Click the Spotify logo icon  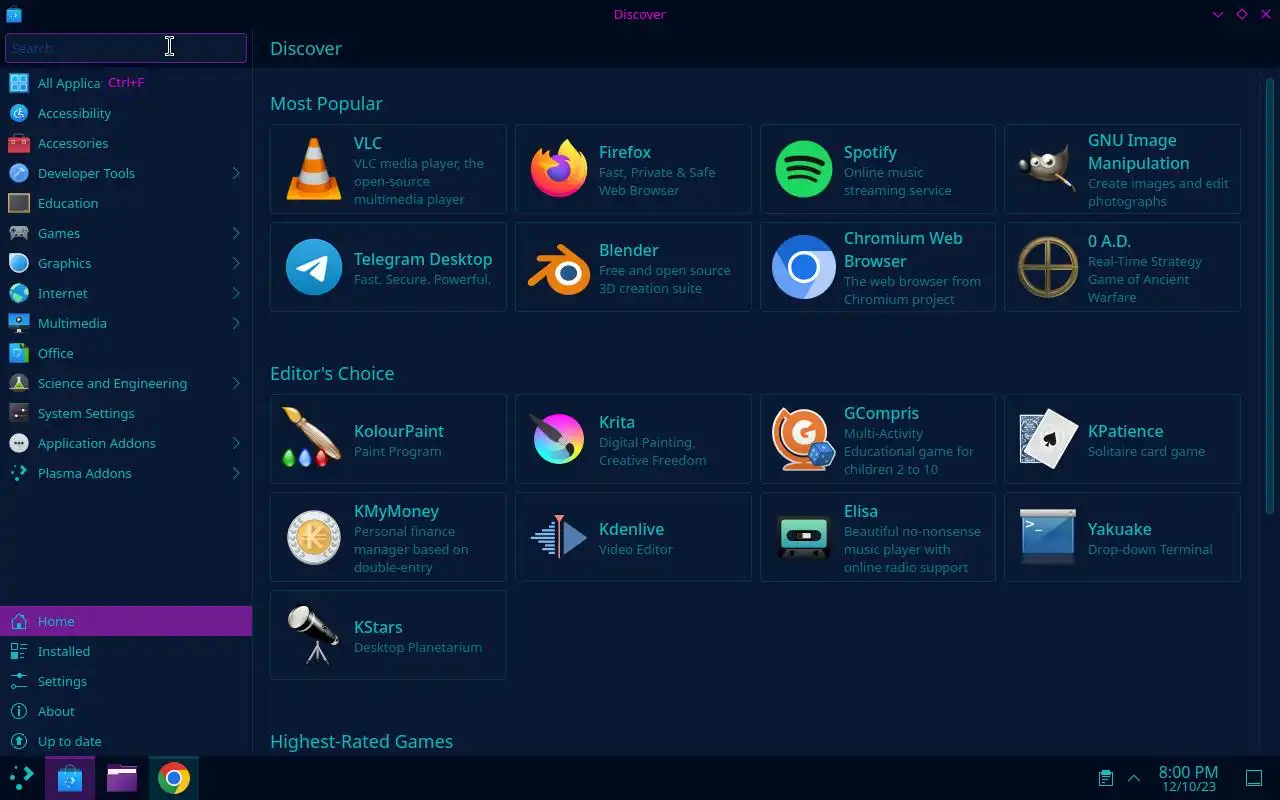pyautogui.click(x=804, y=169)
